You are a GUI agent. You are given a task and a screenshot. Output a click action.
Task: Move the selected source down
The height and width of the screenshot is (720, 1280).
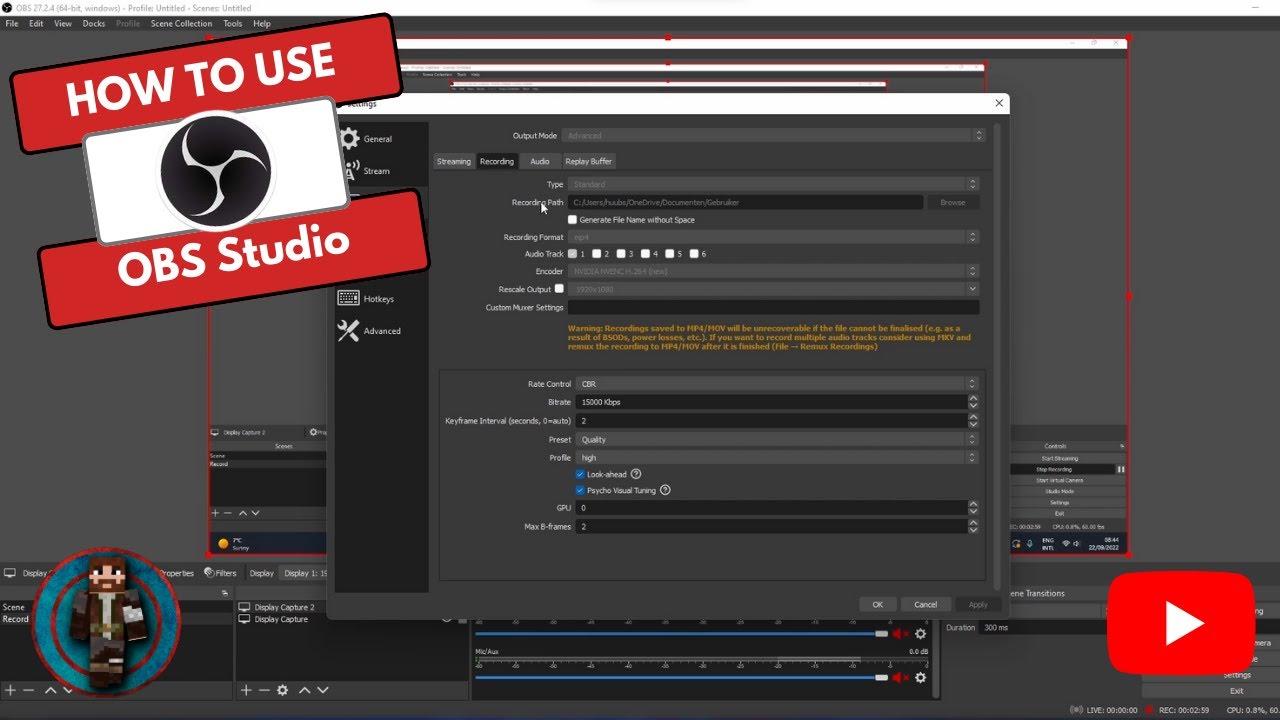[323, 690]
